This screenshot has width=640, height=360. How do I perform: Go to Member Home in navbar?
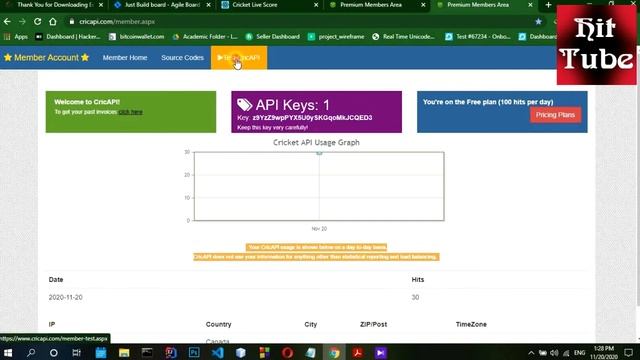coord(125,58)
